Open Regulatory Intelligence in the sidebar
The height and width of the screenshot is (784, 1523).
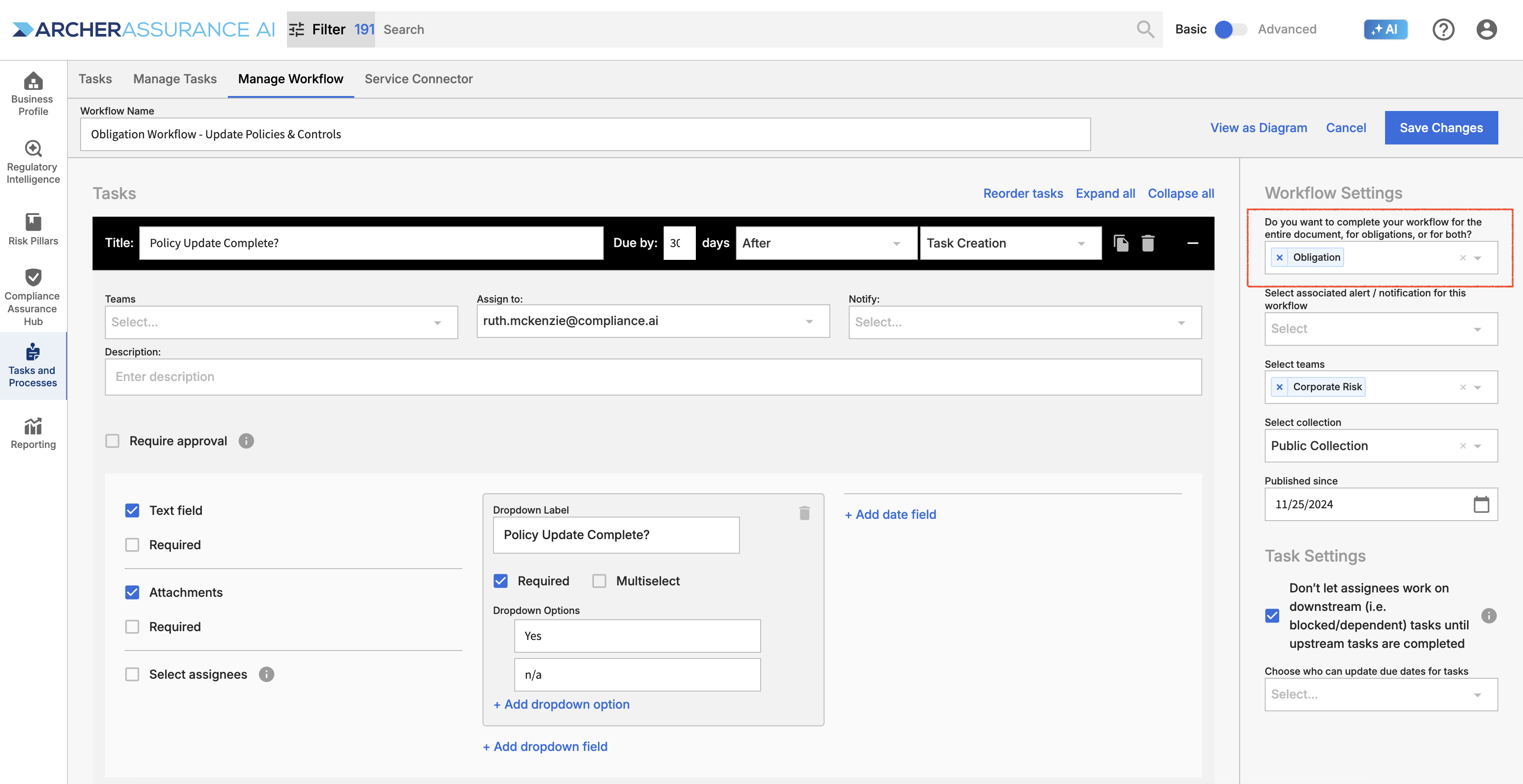pos(33,162)
